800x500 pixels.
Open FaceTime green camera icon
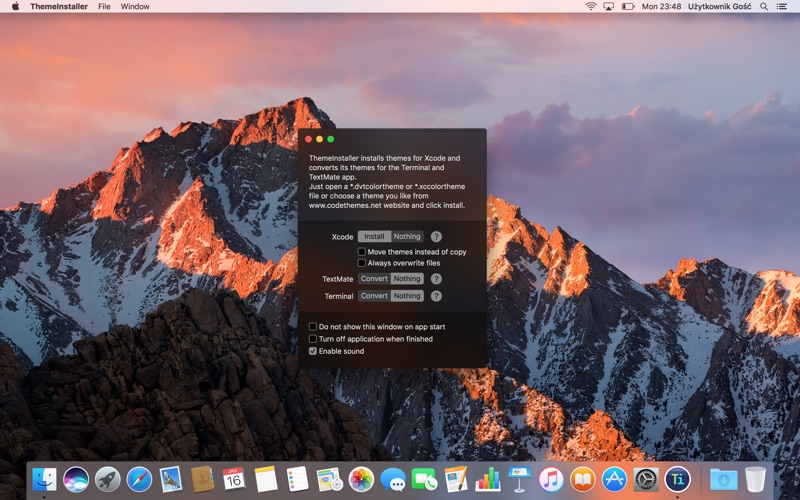tap(424, 480)
